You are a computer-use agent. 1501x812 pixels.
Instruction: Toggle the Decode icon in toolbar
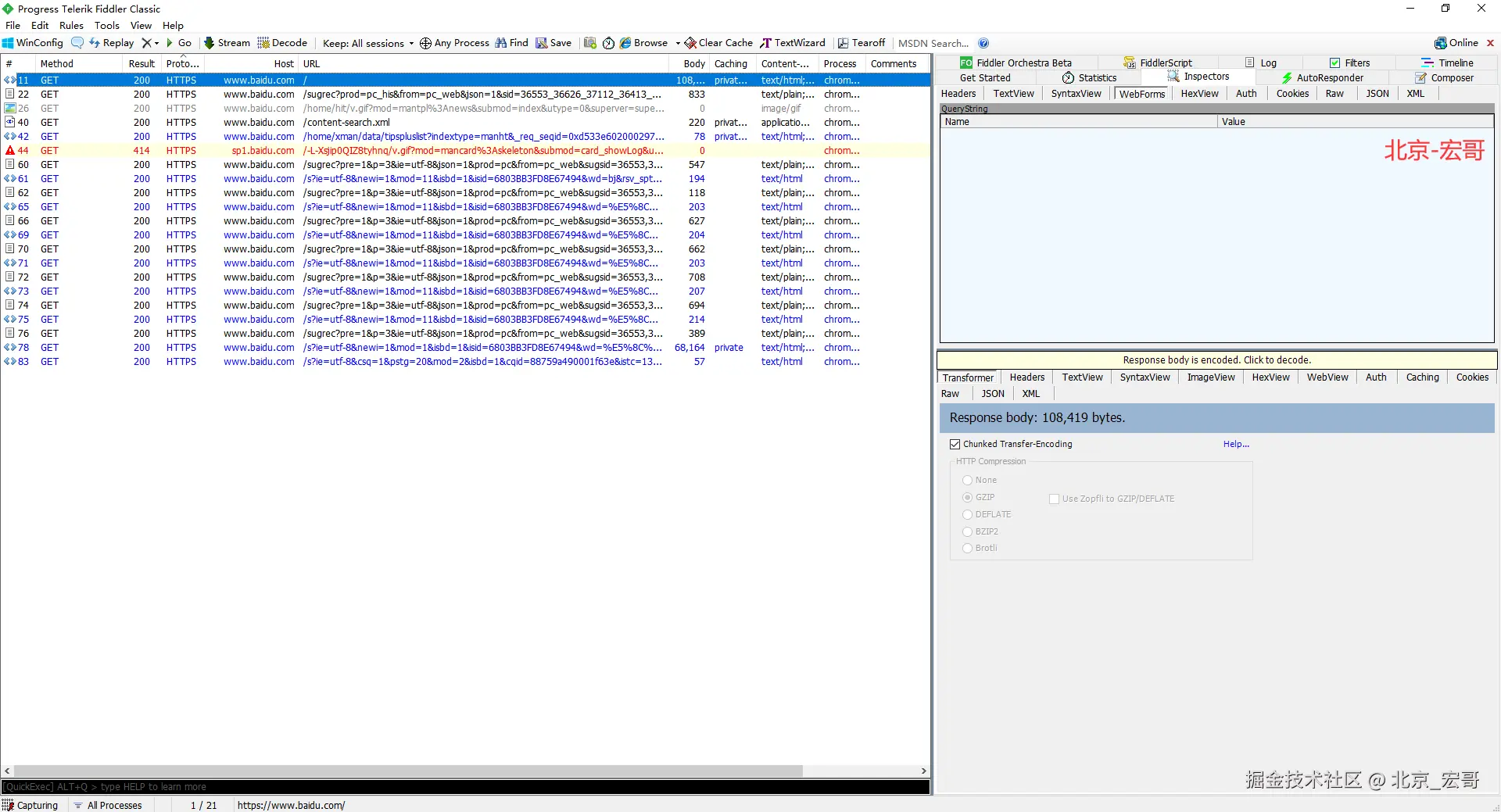(263, 43)
